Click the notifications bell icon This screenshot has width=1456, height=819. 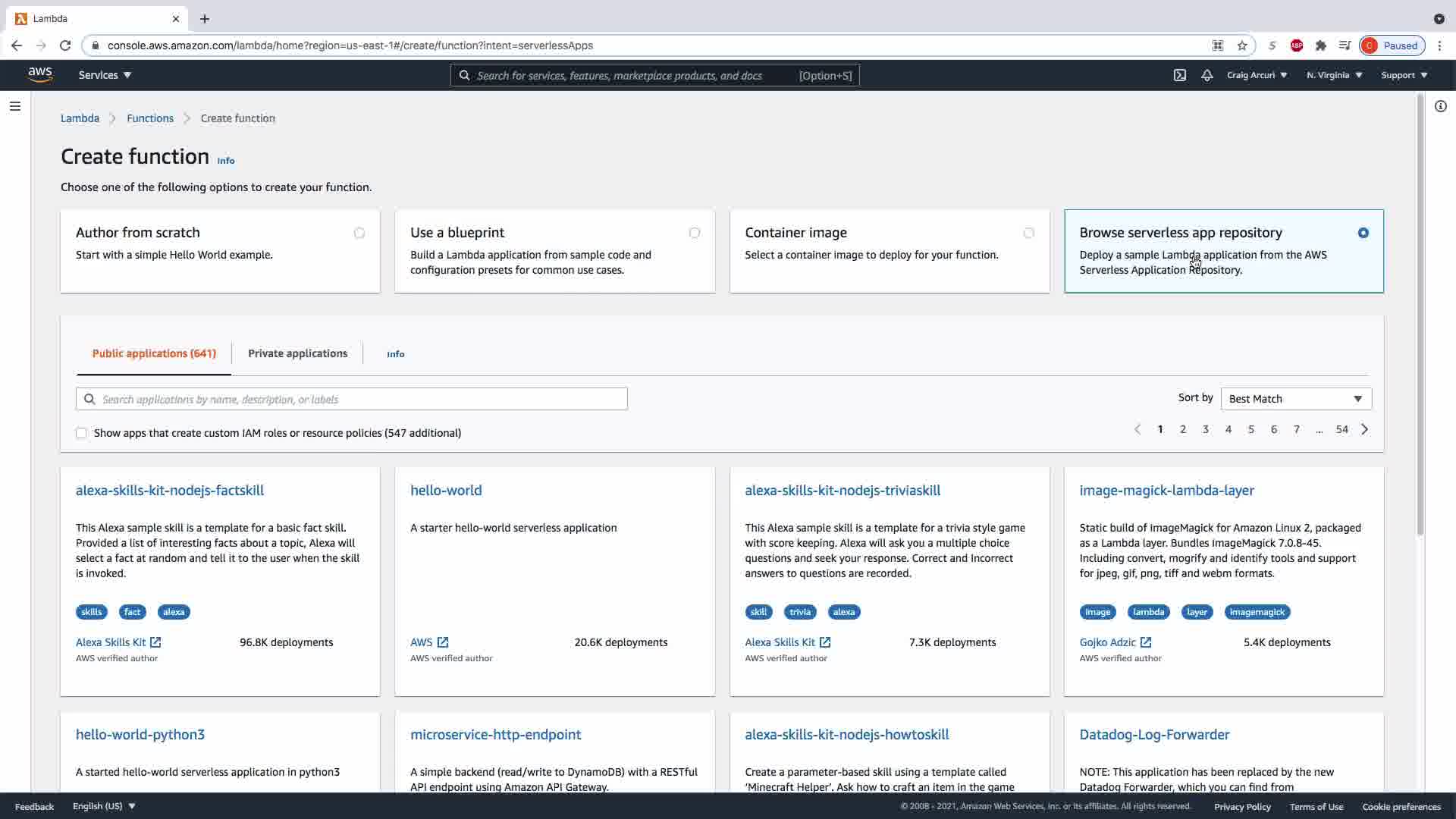pos(1207,75)
